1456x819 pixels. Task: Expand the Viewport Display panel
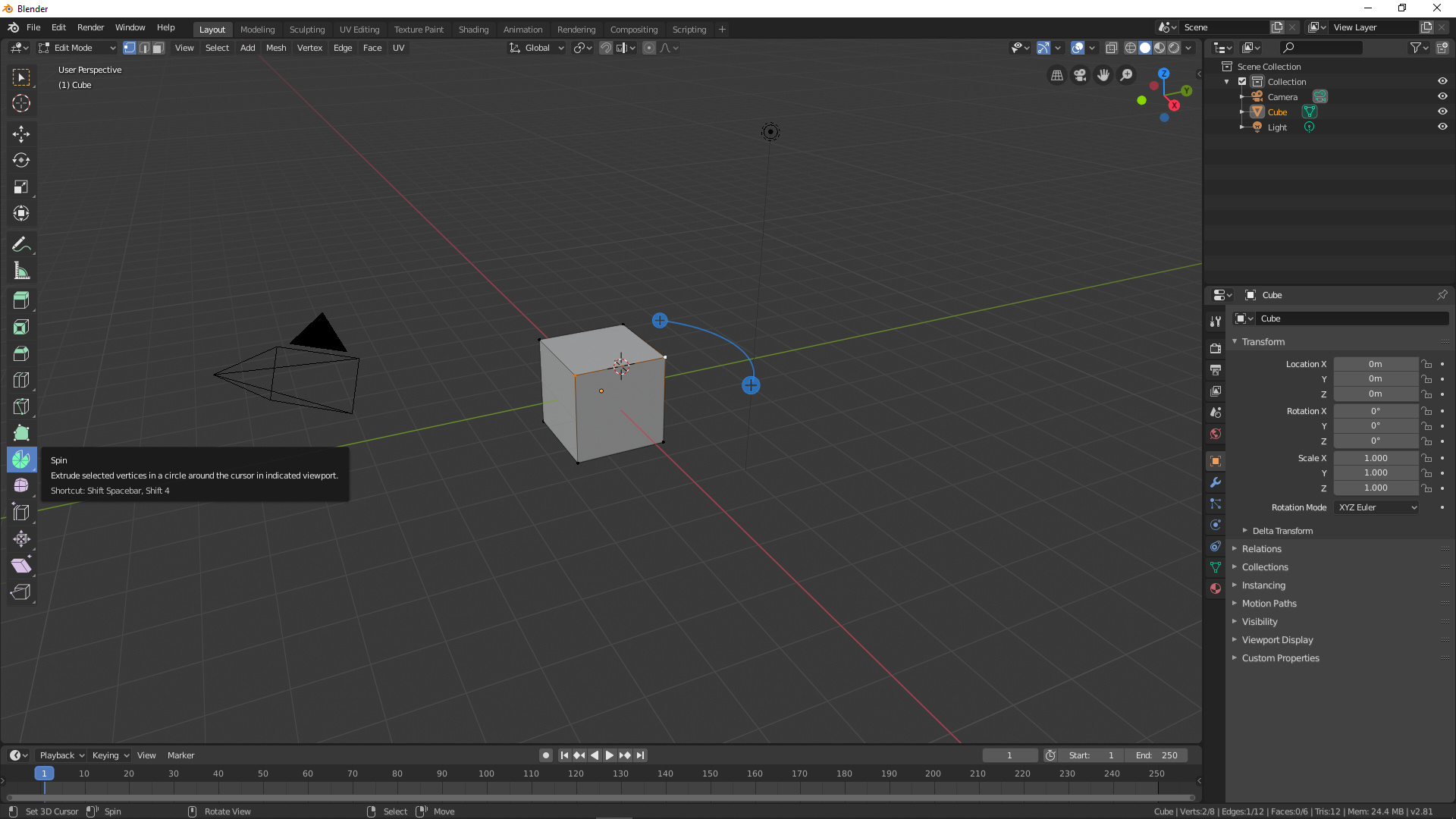coord(1277,640)
